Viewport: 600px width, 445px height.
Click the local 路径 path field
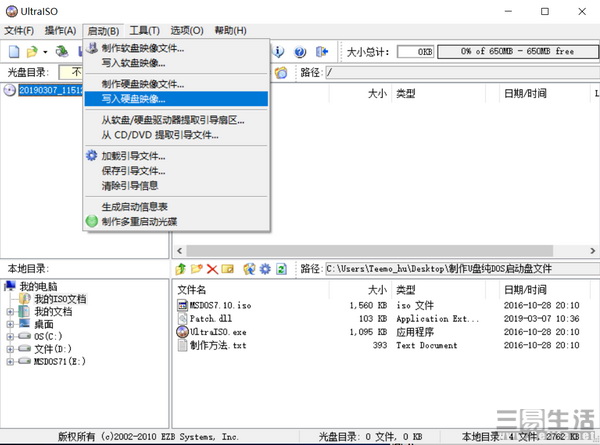[x=462, y=269]
